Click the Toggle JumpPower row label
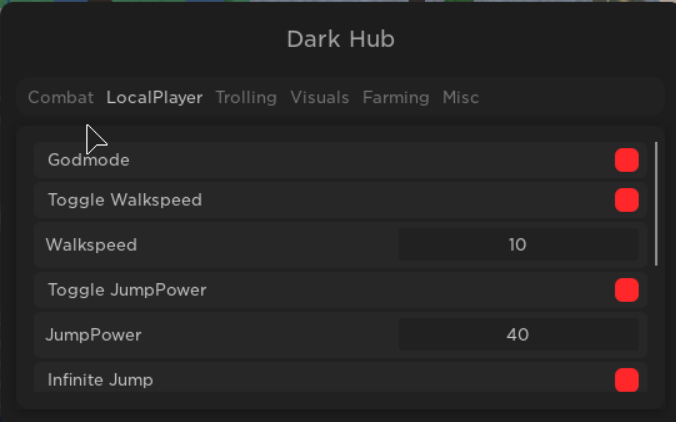 click(x=127, y=290)
